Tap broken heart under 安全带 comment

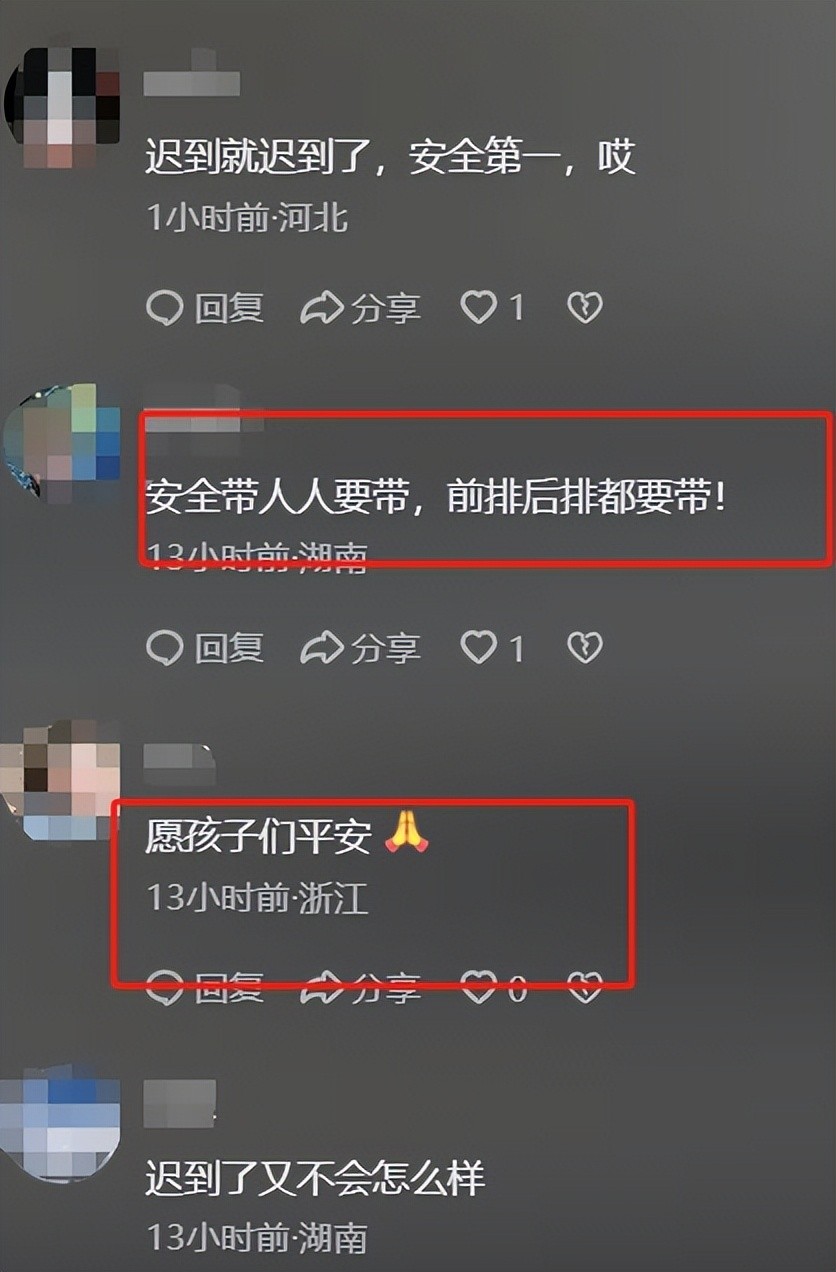[585, 649]
